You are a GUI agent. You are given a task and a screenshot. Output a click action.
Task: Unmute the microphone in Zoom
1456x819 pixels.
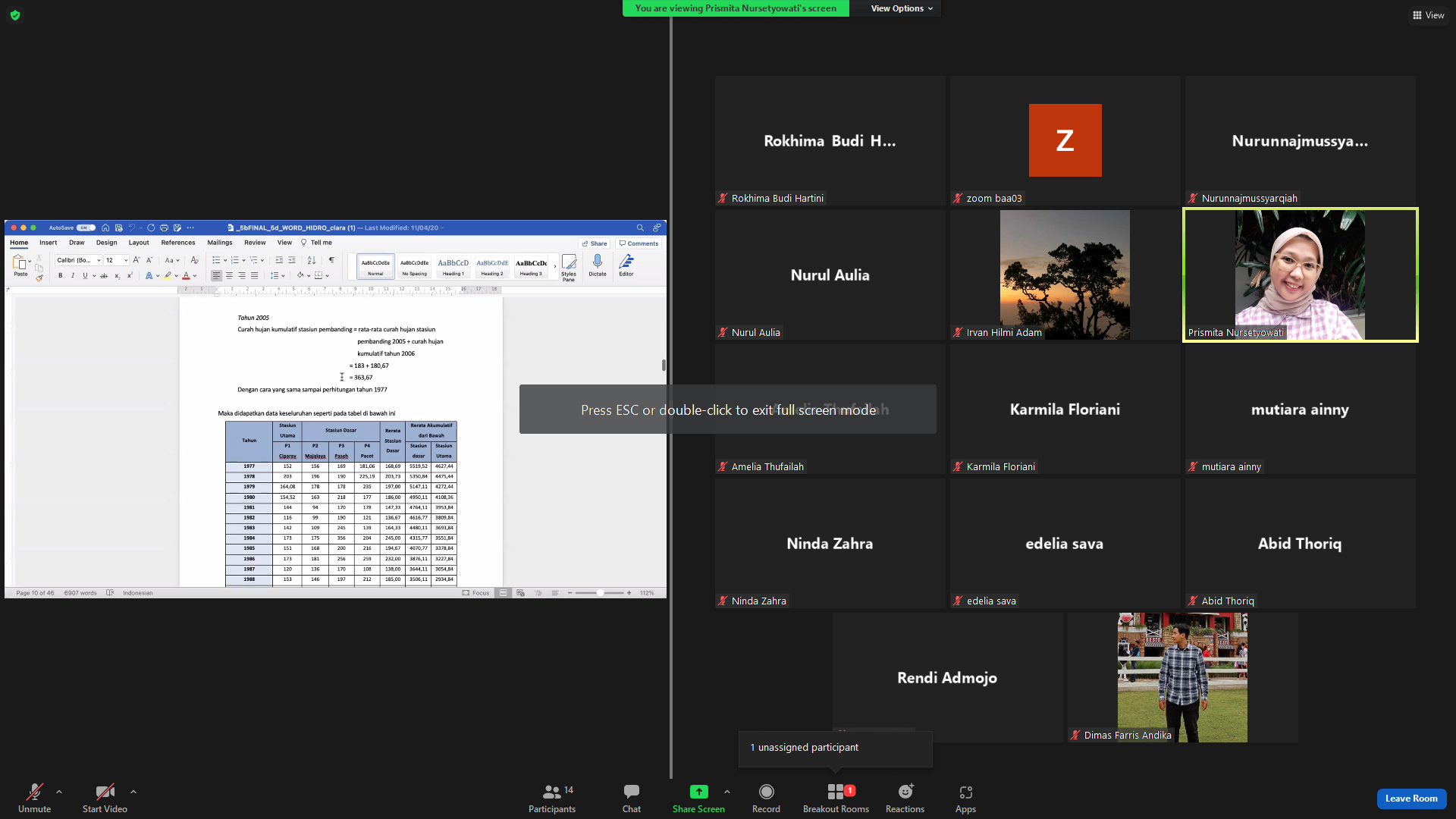click(x=34, y=798)
